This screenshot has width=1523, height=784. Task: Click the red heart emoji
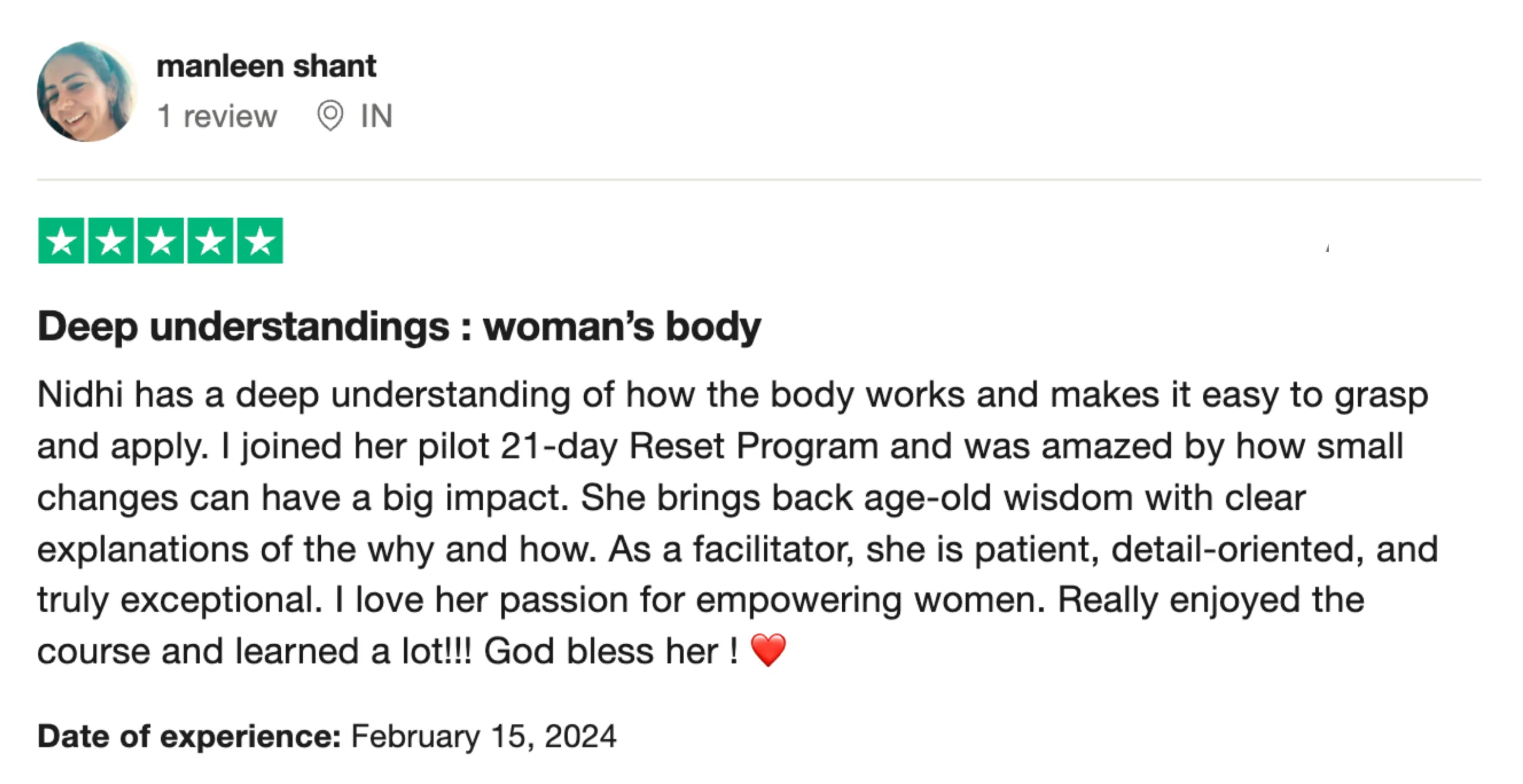pos(769,650)
